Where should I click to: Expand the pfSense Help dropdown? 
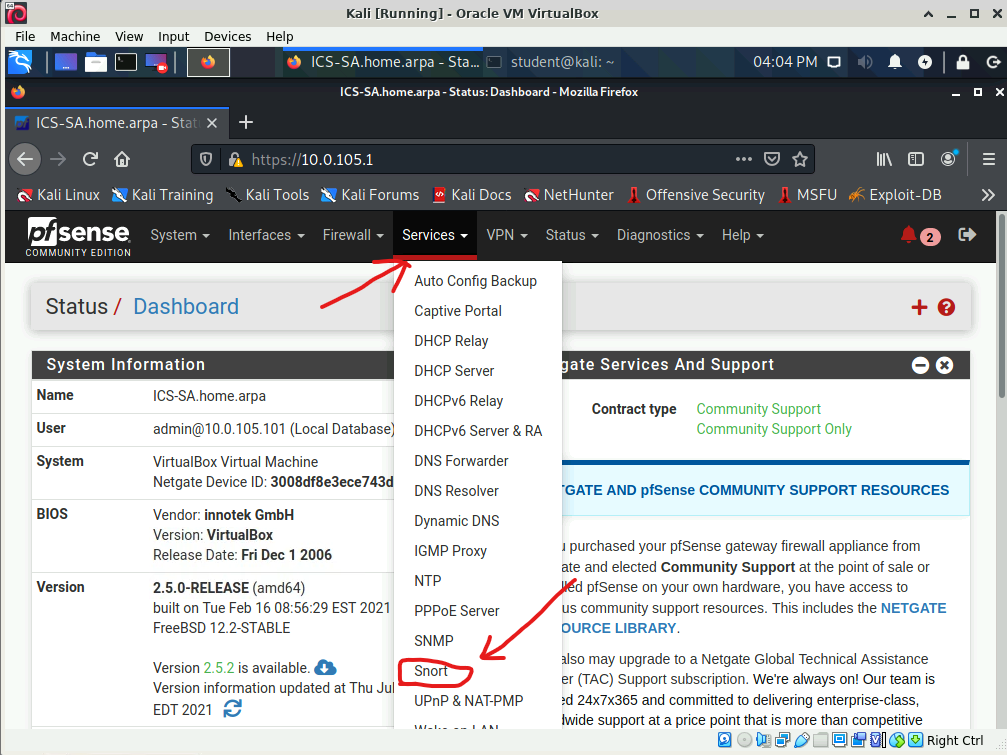click(742, 235)
